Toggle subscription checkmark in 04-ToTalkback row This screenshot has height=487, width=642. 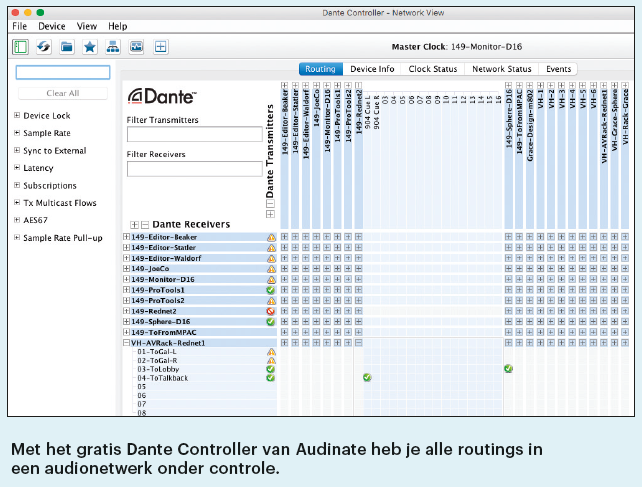click(367, 378)
